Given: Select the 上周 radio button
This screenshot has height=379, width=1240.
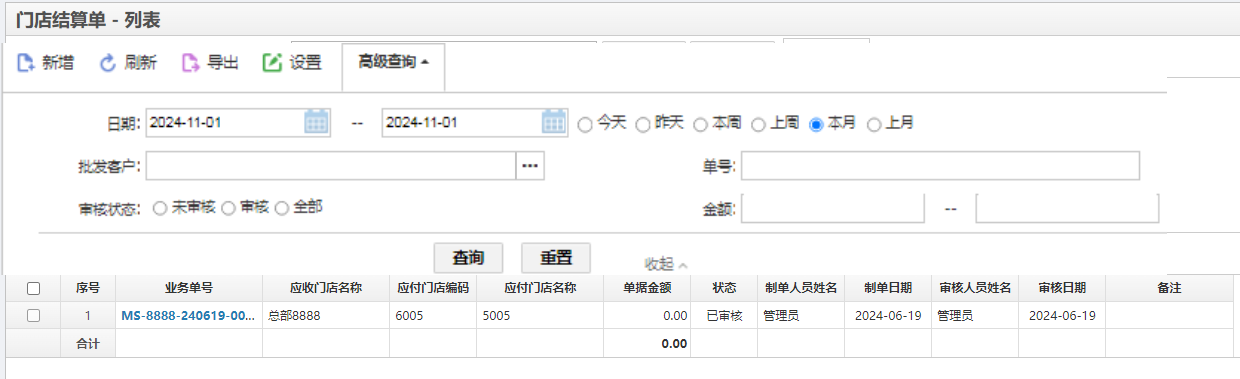Looking at the screenshot, I should [759, 124].
